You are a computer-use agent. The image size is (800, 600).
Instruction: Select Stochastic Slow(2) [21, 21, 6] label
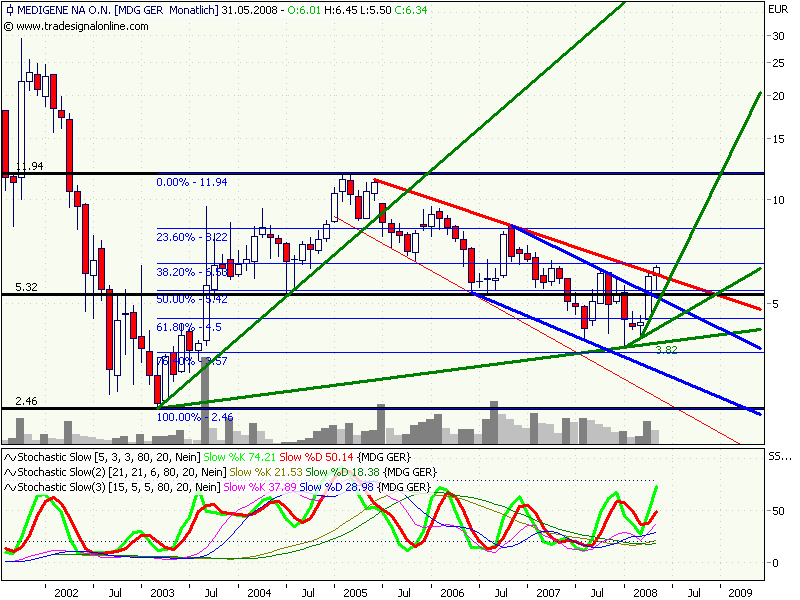121,472
